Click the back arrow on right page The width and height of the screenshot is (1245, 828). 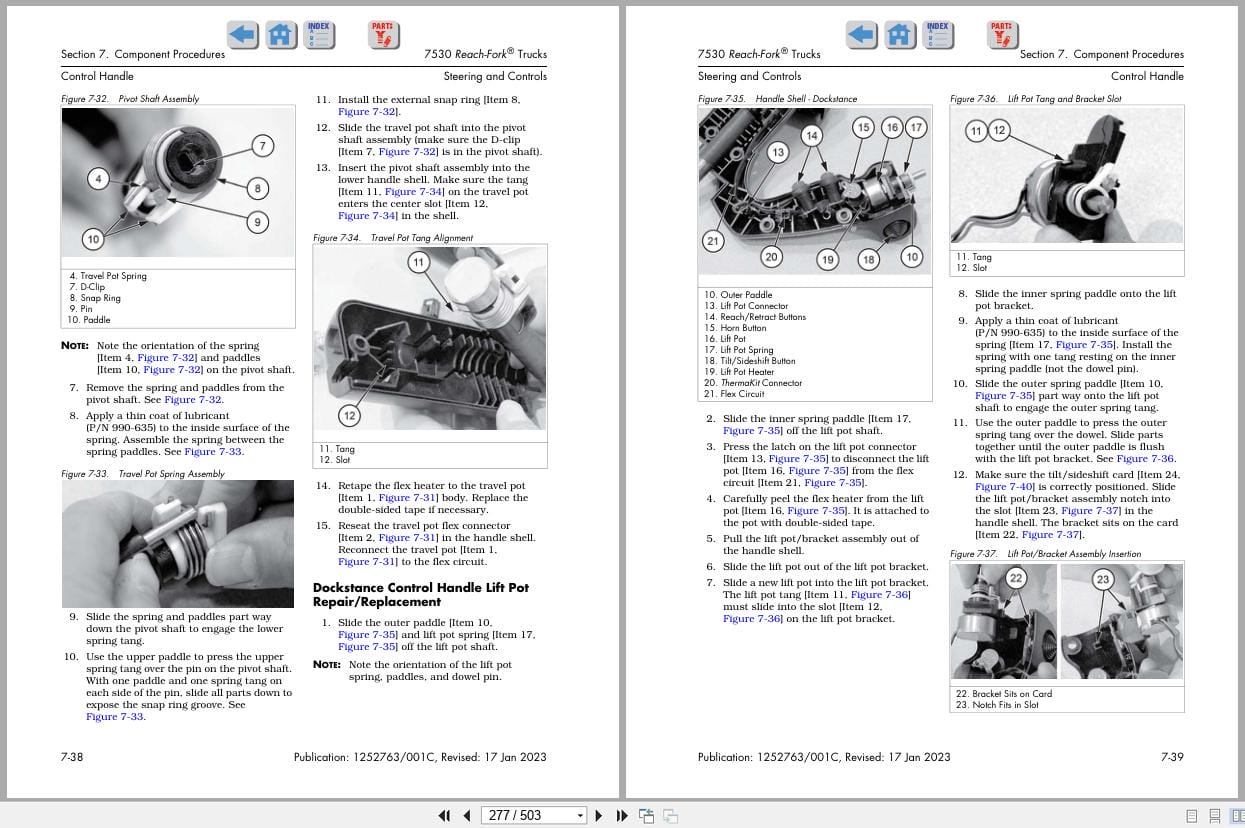pyautogui.click(x=861, y=35)
